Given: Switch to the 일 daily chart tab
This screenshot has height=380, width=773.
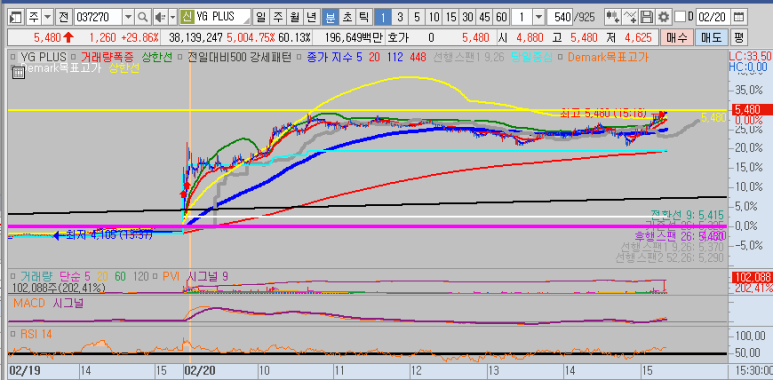Looking at the screenshot, I should pyautogui.click(x=261, y=17).
